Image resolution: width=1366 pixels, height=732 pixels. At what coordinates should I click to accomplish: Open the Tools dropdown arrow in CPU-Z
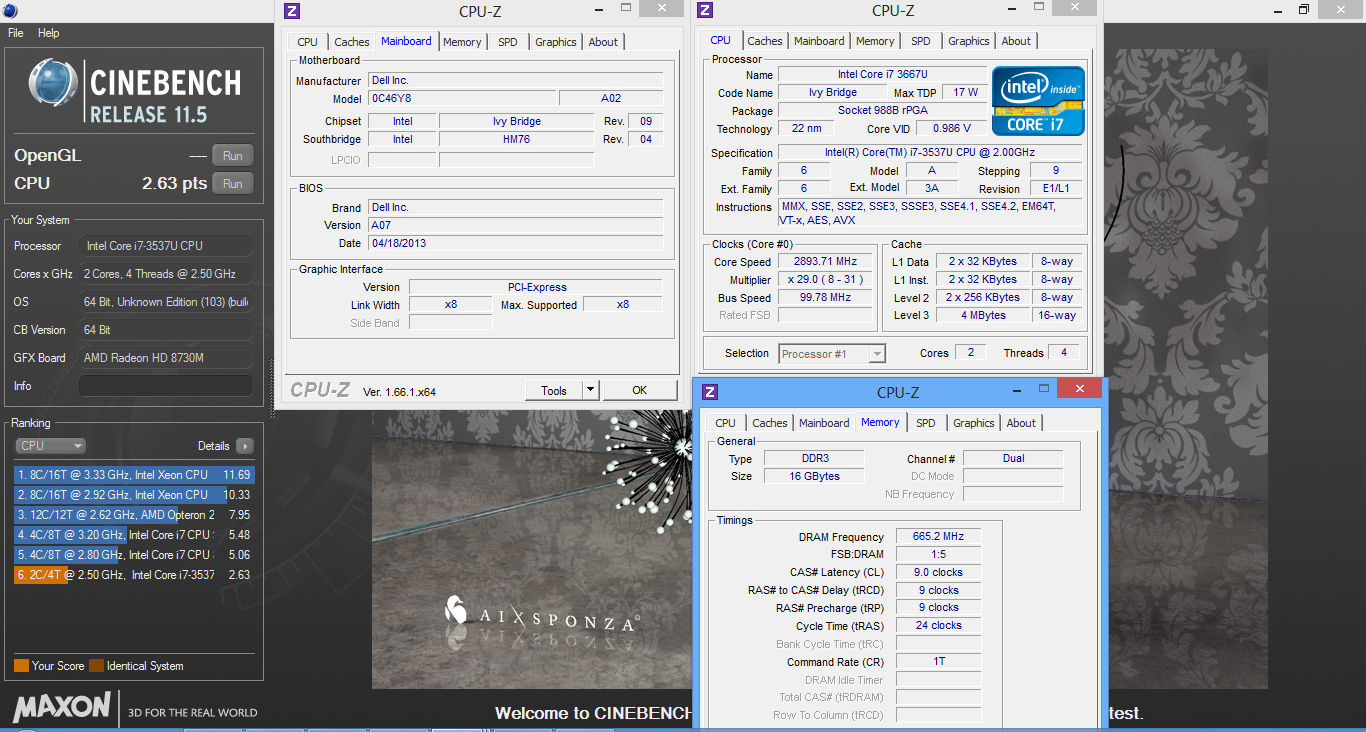coord(590,391)
